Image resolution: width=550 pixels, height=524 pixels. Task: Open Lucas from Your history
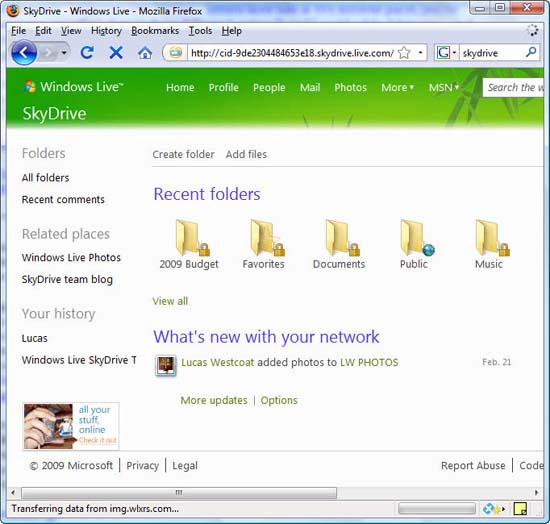tap(34, 338)
